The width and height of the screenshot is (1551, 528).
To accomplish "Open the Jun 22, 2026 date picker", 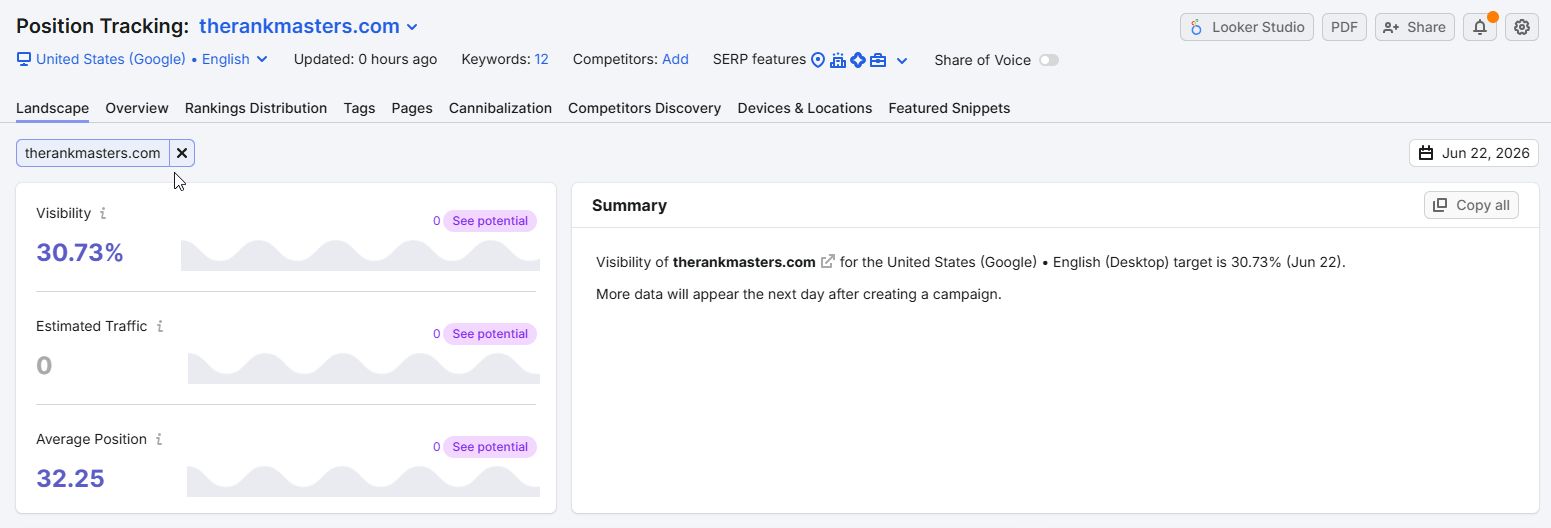I will tap(1474, 153).
